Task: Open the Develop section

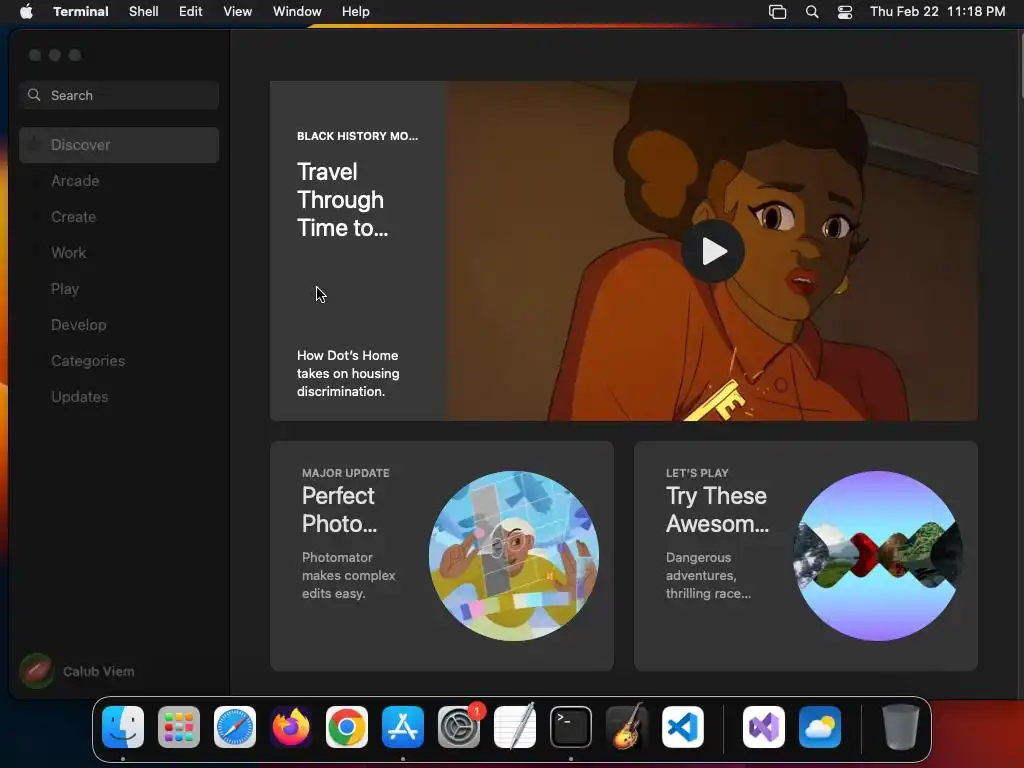Action: click(119, 325)
